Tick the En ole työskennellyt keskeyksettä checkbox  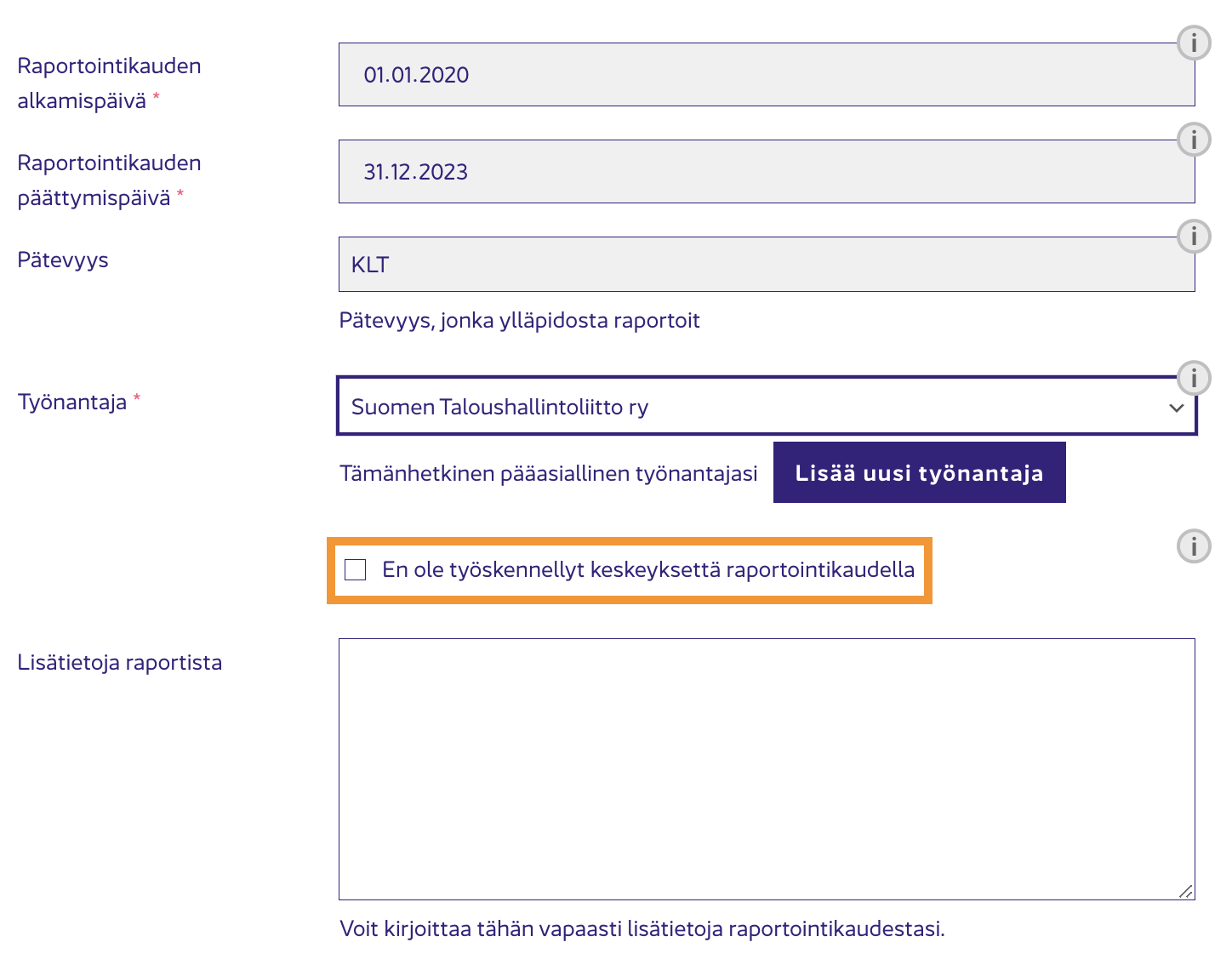tap(356, 569)
